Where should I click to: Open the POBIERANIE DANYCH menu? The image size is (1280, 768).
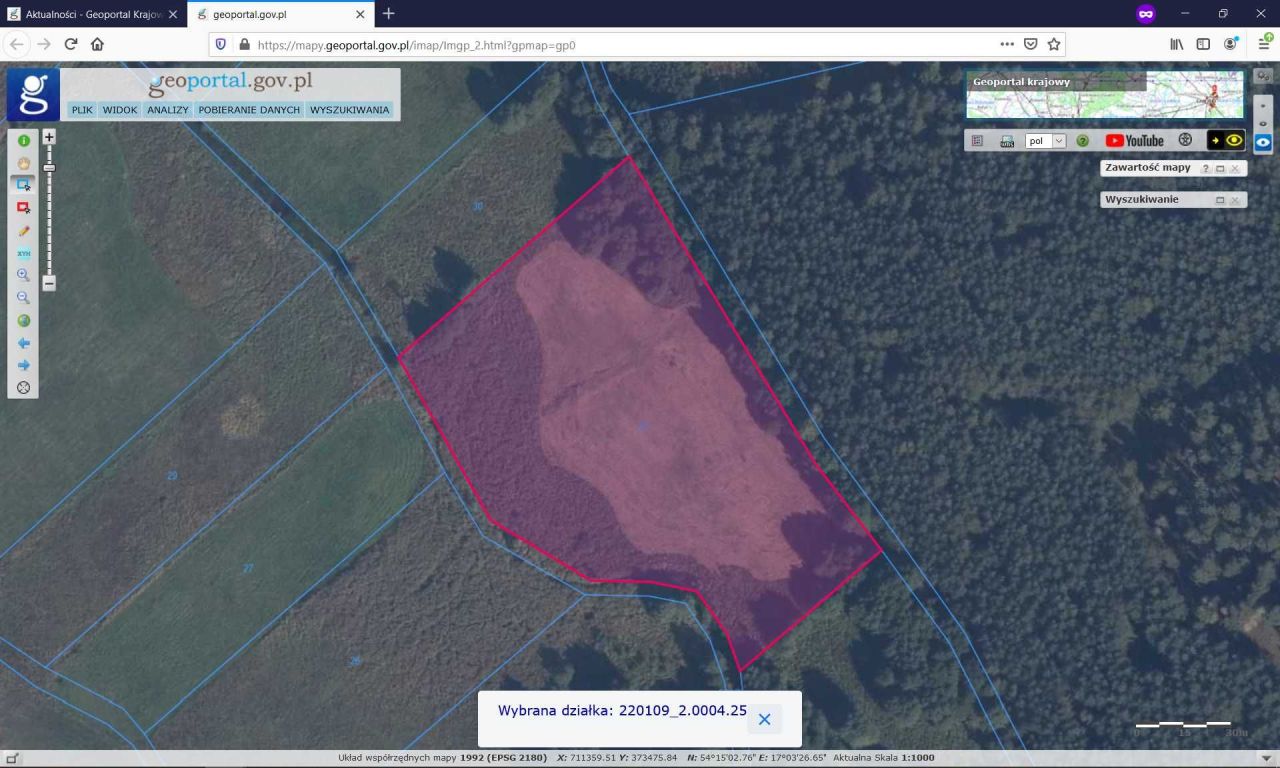point(249,110)
